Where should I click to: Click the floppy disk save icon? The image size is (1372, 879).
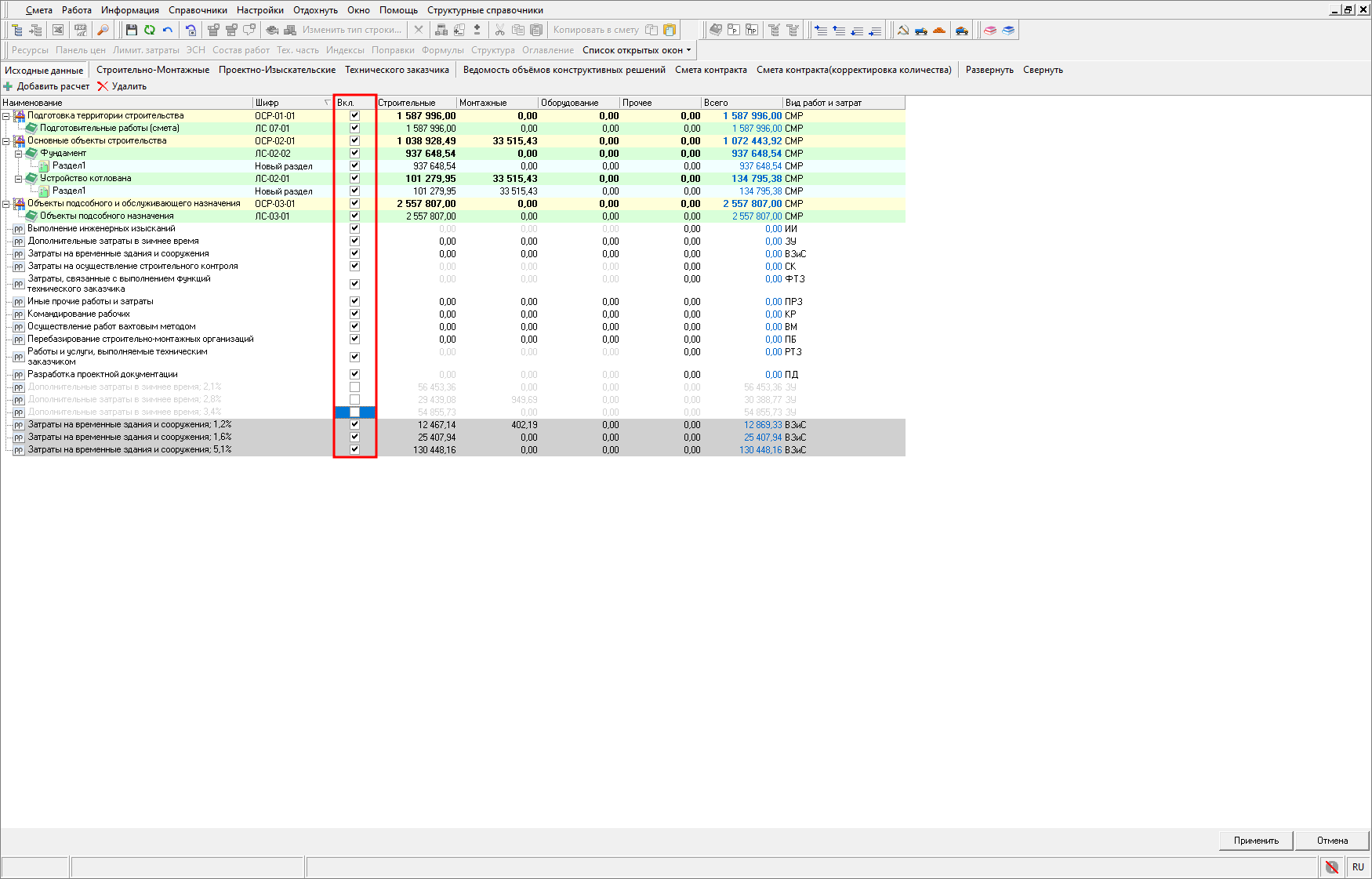pos(132,30)
